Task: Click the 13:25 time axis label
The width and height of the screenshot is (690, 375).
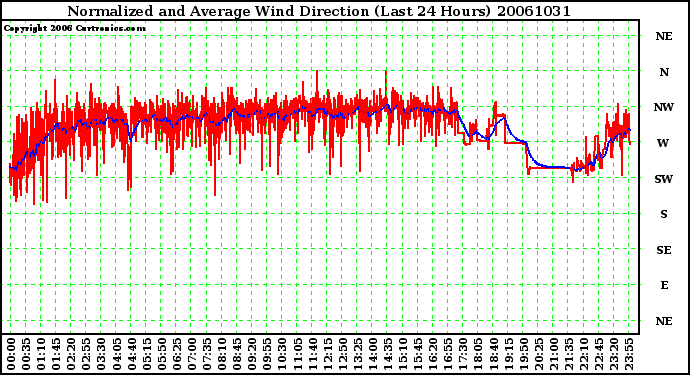Action: tap(358, 354)
